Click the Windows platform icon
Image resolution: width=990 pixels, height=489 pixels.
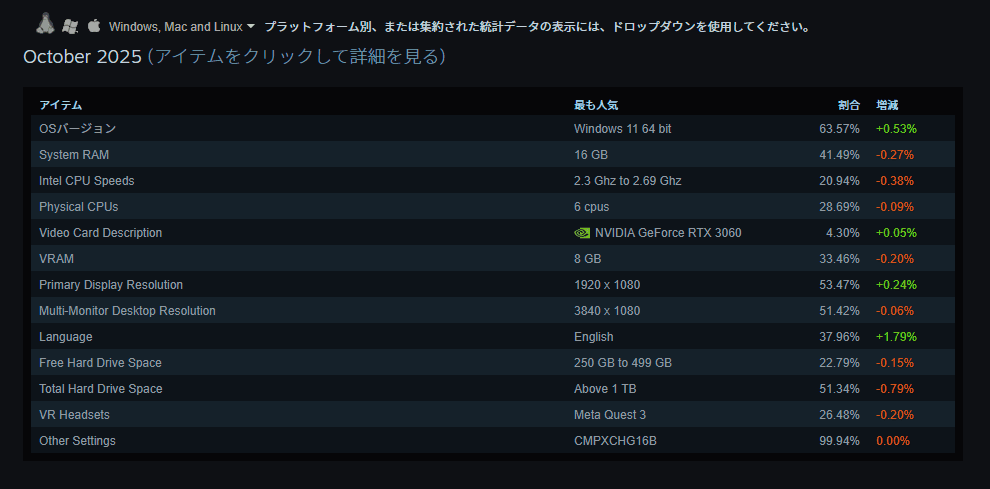70,26
